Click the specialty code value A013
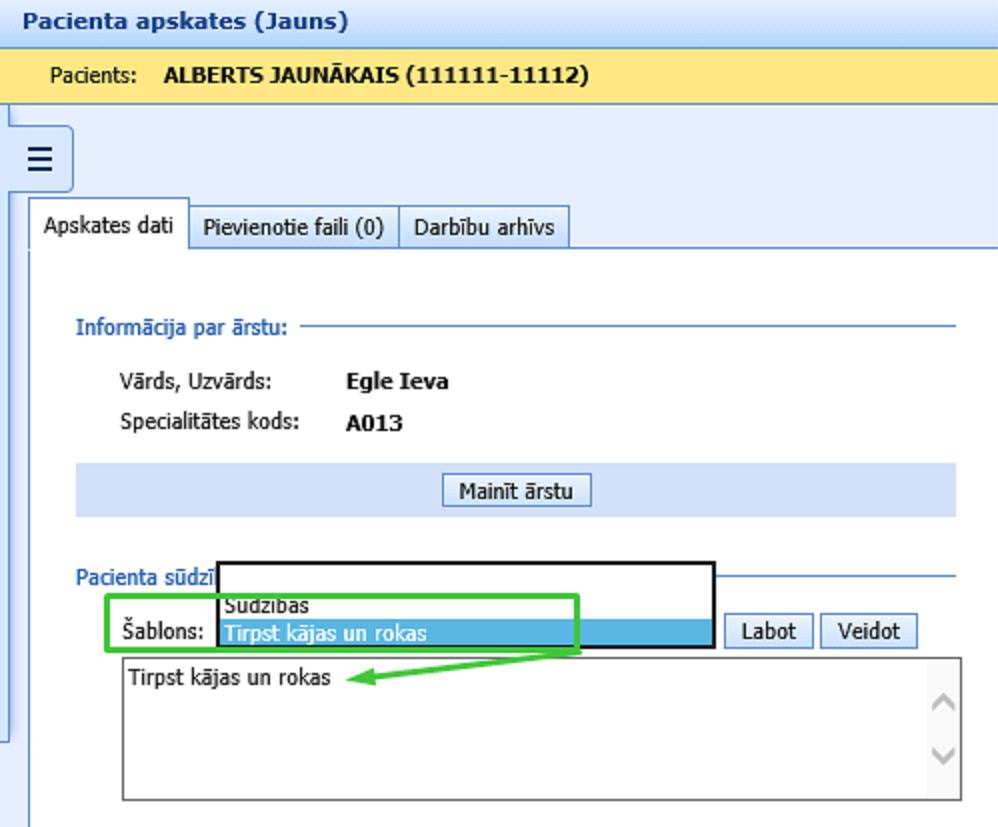 click(x=374, y=423)
